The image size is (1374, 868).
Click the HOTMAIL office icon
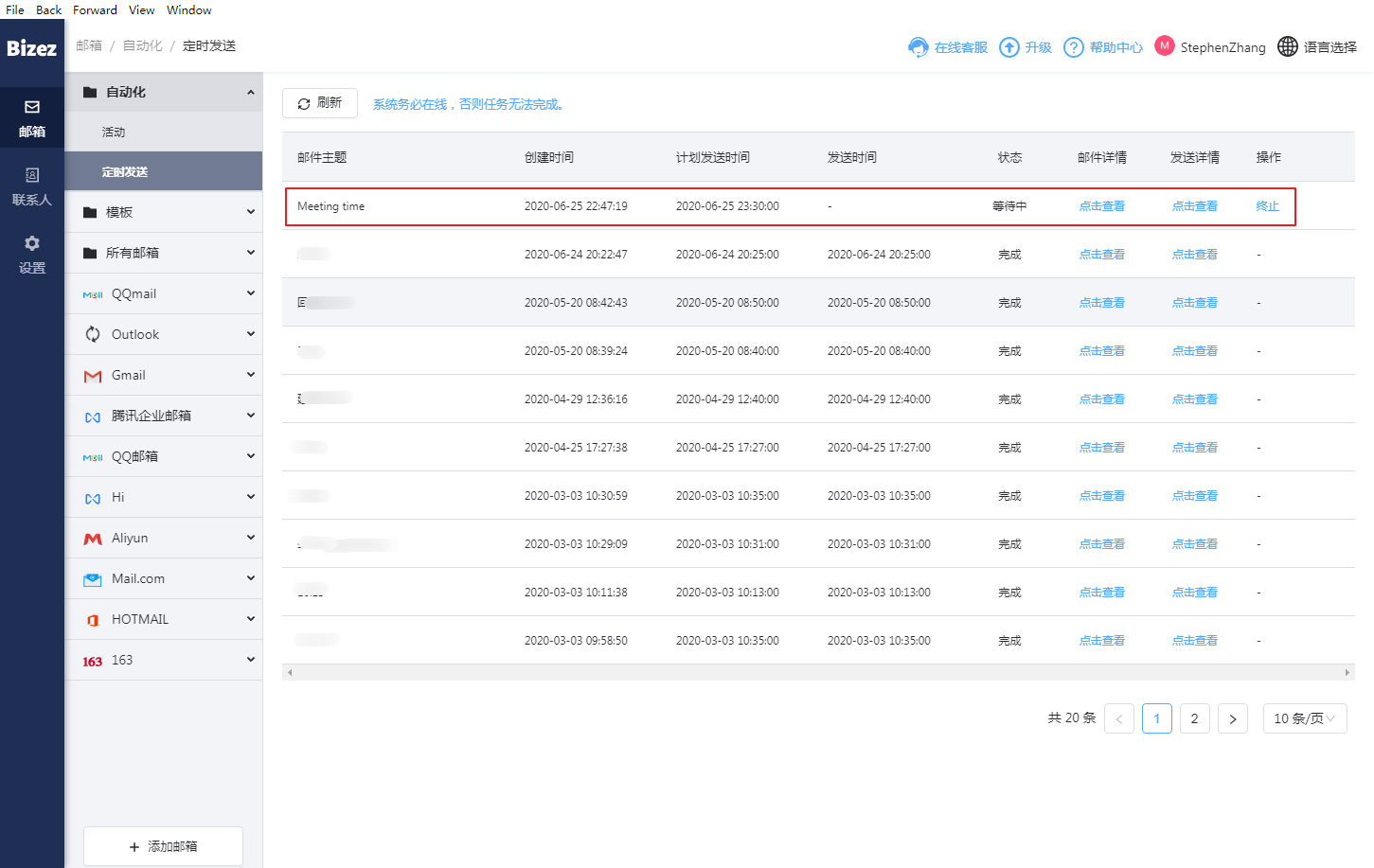(93, 620)
